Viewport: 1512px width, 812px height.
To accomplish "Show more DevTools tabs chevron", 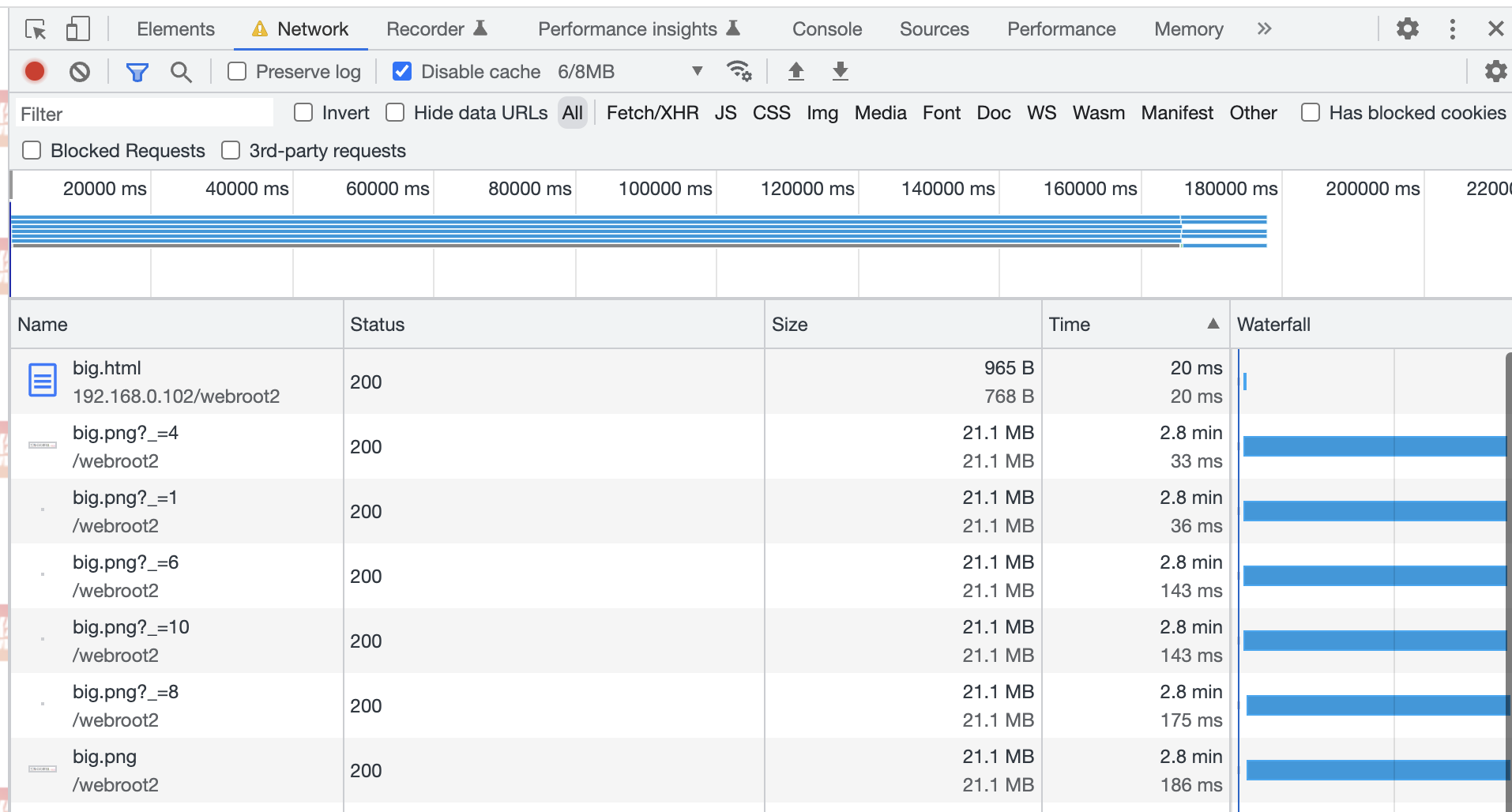I will pos(1264,29).
